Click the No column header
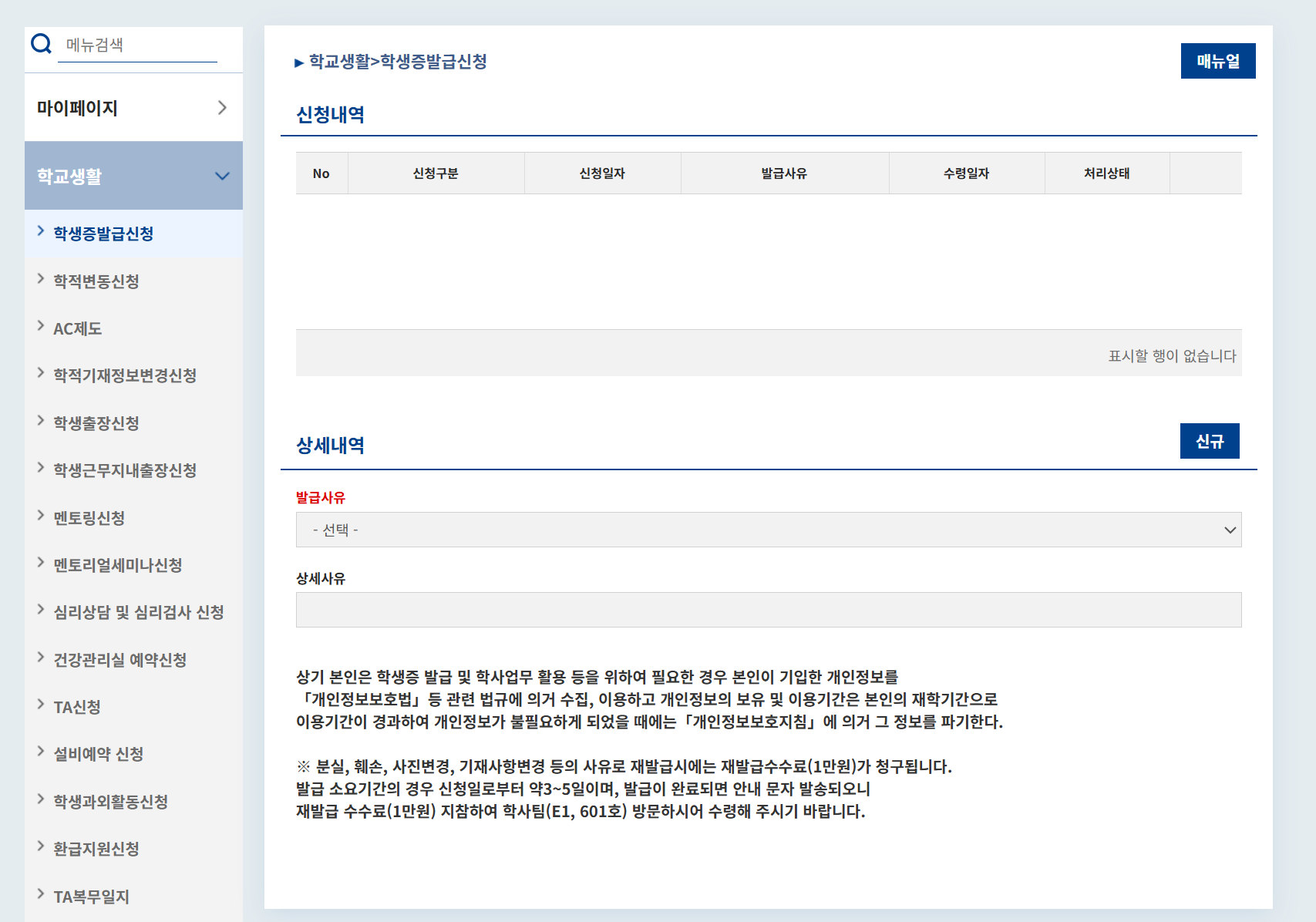 click(x=321, y=173)
